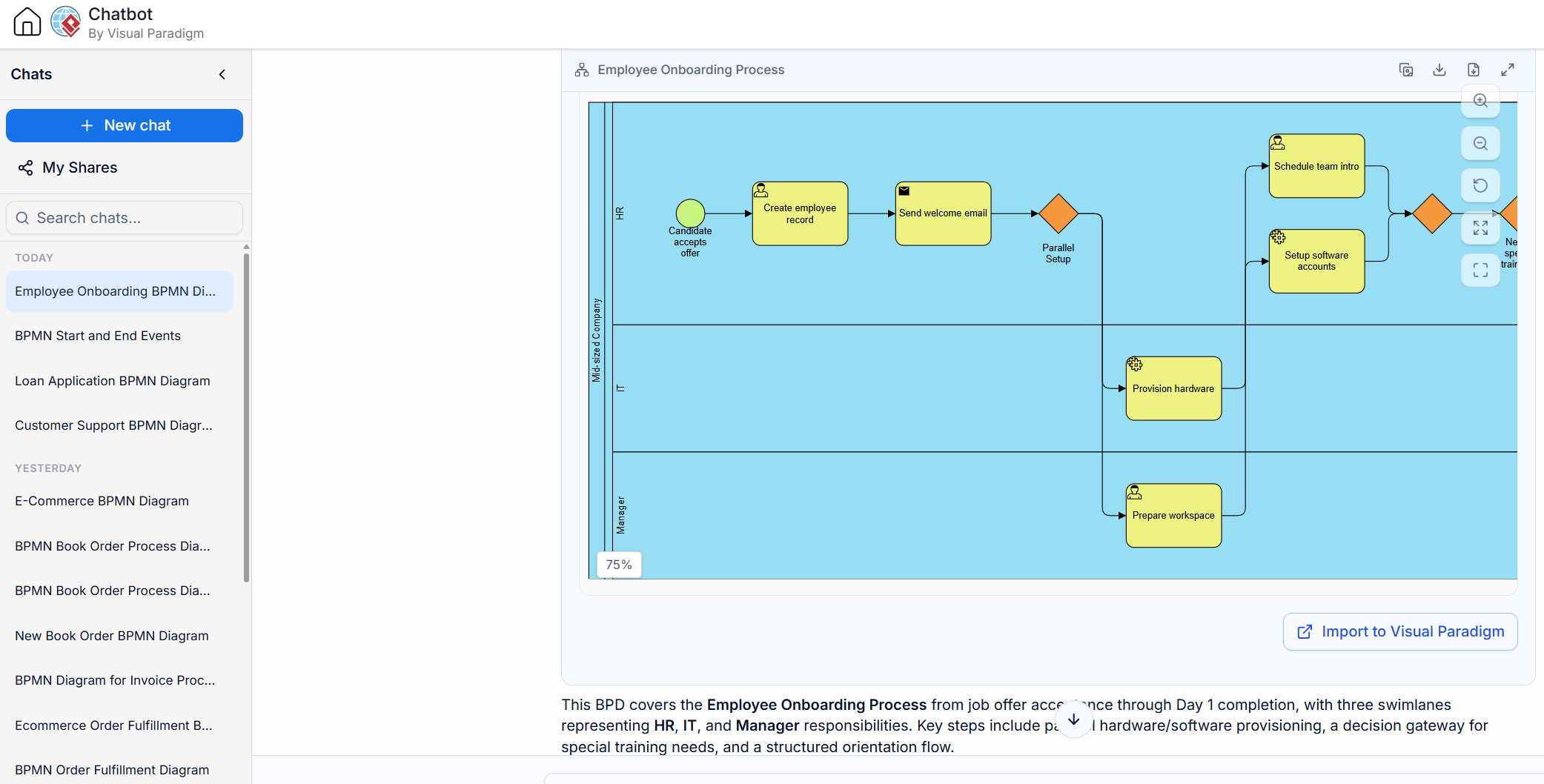Select the Schedule team intro task
This screenshot has width=1544, height=784.
[1316, 166]
